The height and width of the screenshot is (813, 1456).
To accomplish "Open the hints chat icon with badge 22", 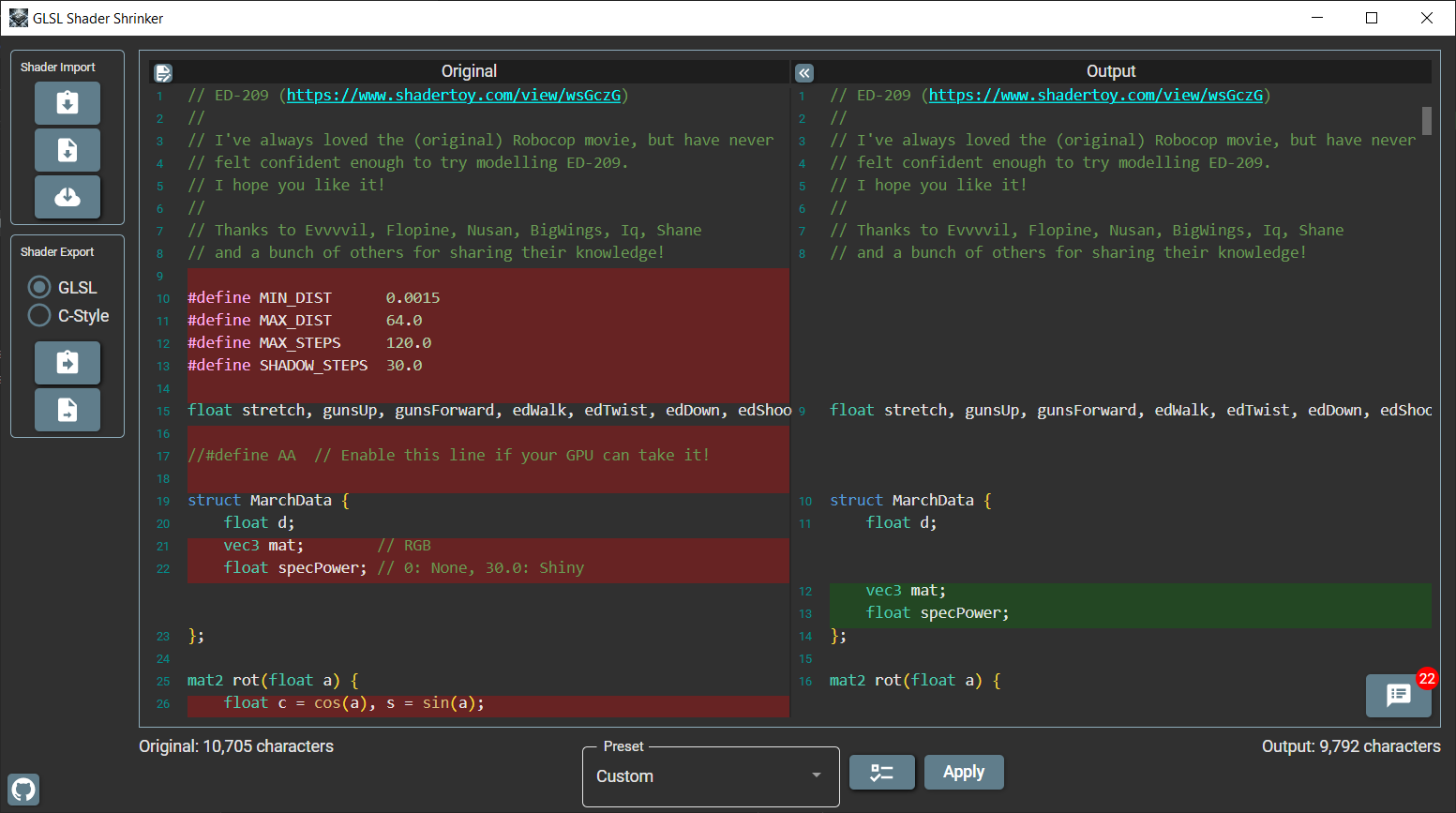I will [x=1398, y=695].
